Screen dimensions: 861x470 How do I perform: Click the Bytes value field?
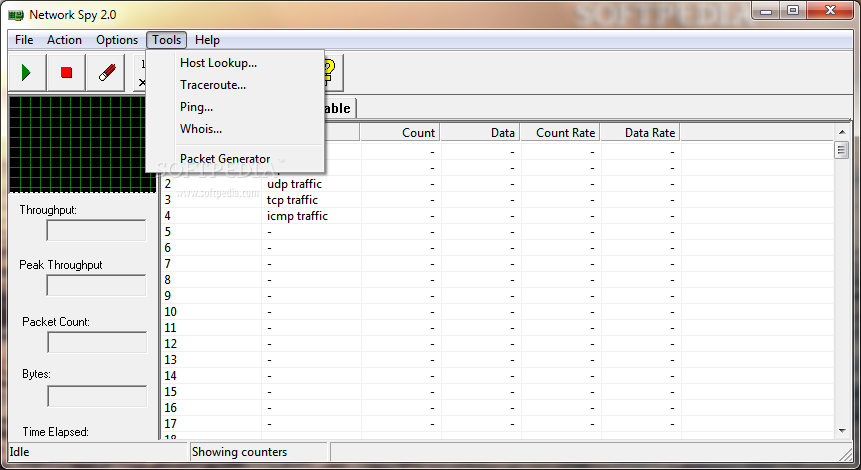(x=97, y=396)
